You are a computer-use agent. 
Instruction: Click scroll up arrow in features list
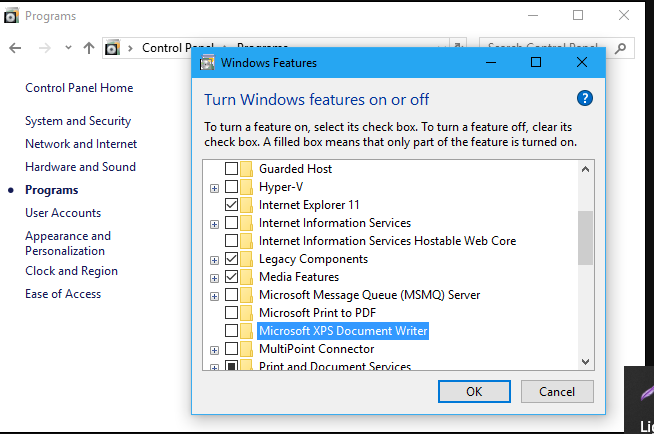pos(585,169)
